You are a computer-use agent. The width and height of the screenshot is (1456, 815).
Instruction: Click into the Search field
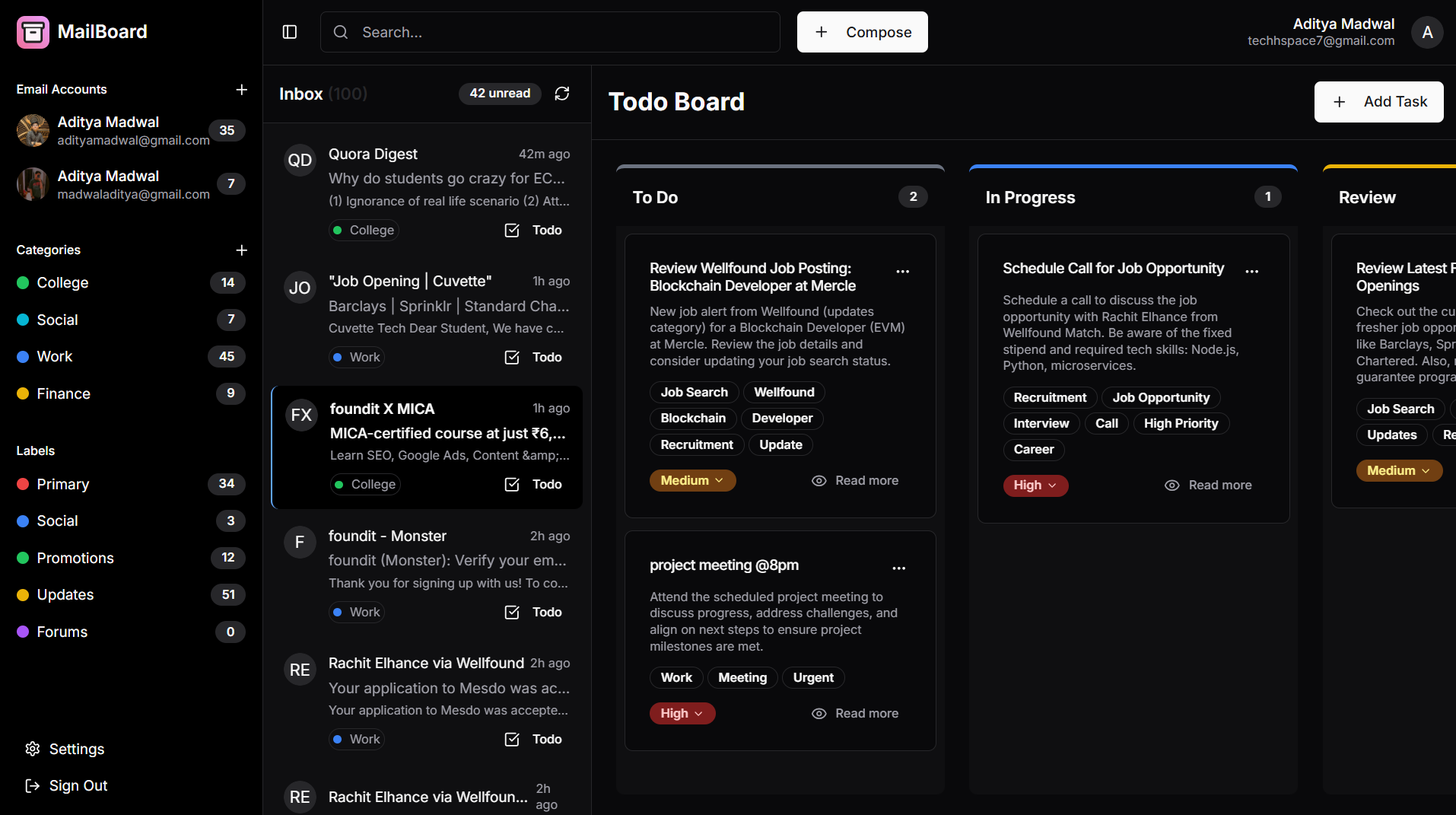[550, 32]
